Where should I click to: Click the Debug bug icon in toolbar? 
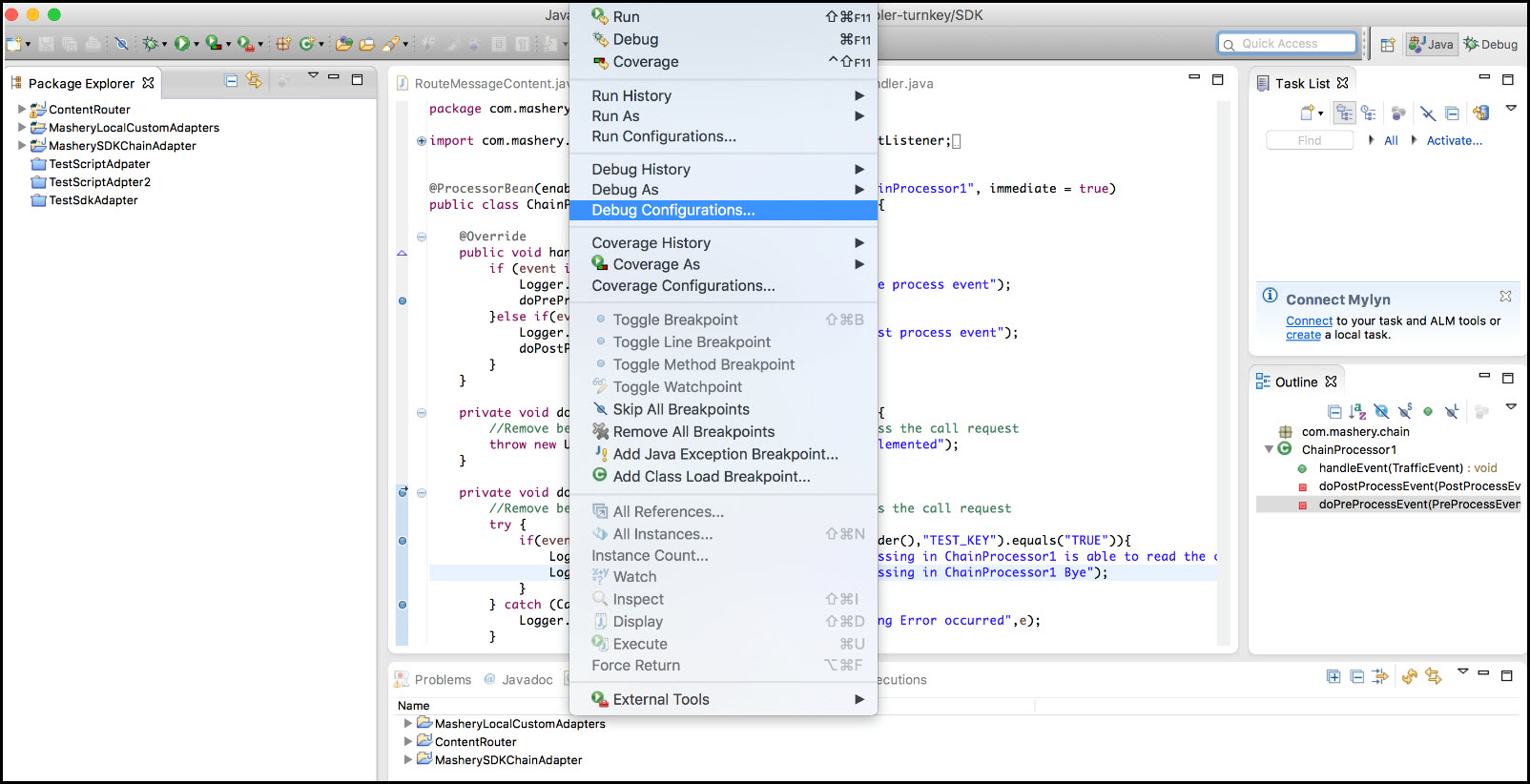pos(150,44)
